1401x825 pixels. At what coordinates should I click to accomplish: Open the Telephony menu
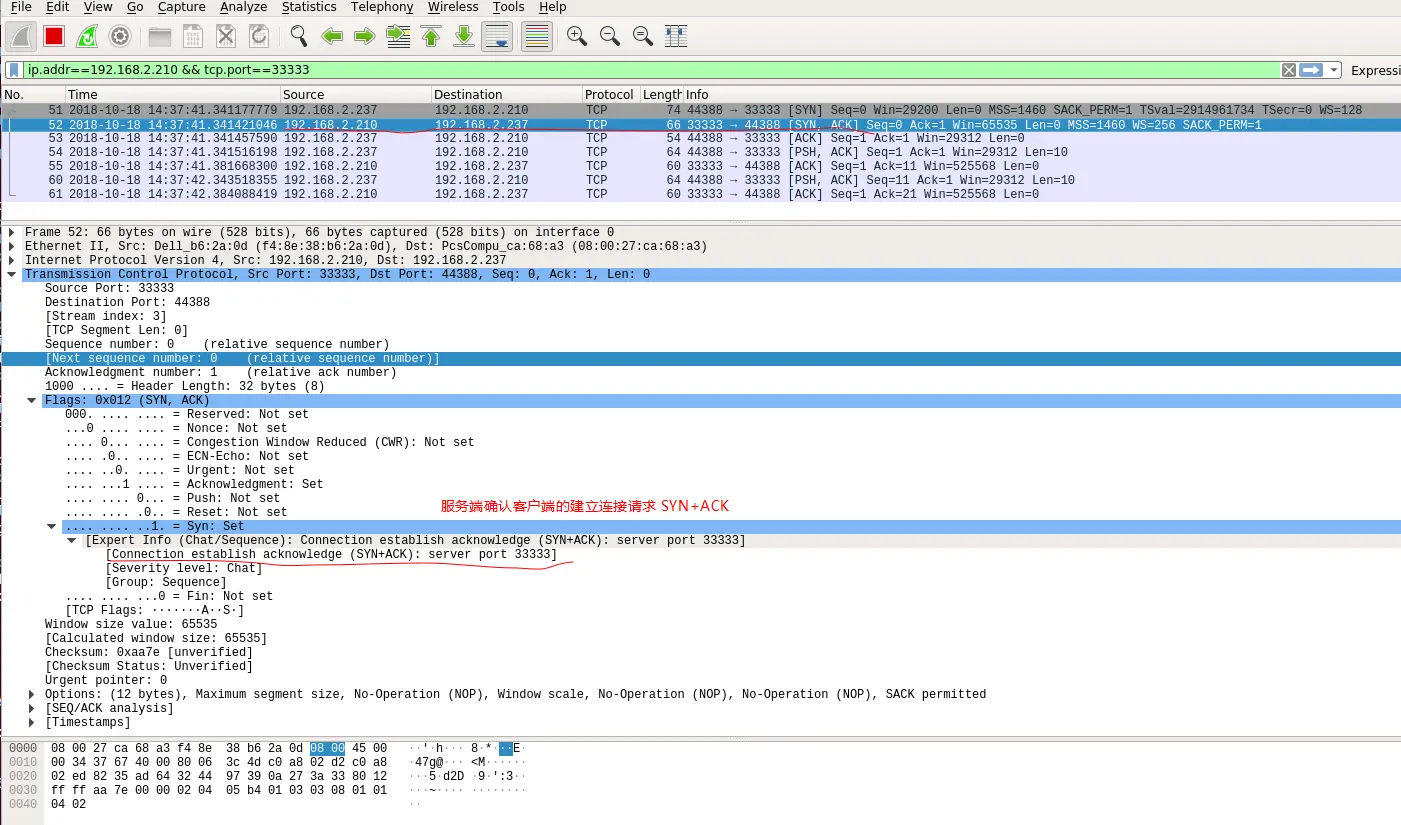[x=382, y=7]
